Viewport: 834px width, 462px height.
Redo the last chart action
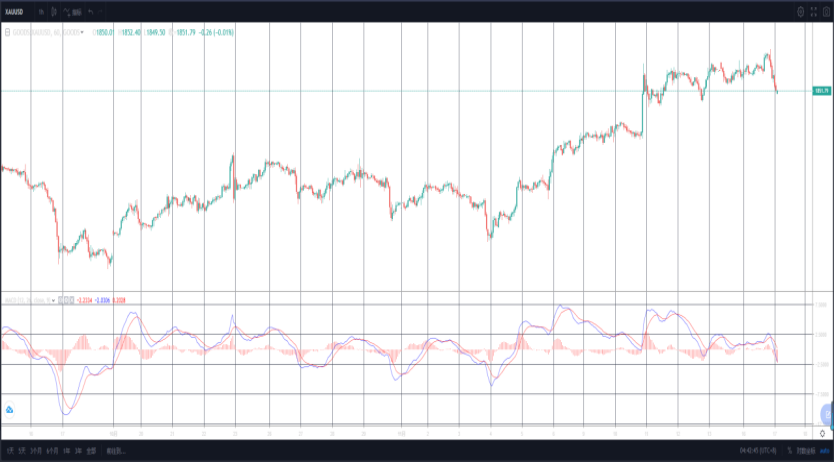tap(100, 12)
